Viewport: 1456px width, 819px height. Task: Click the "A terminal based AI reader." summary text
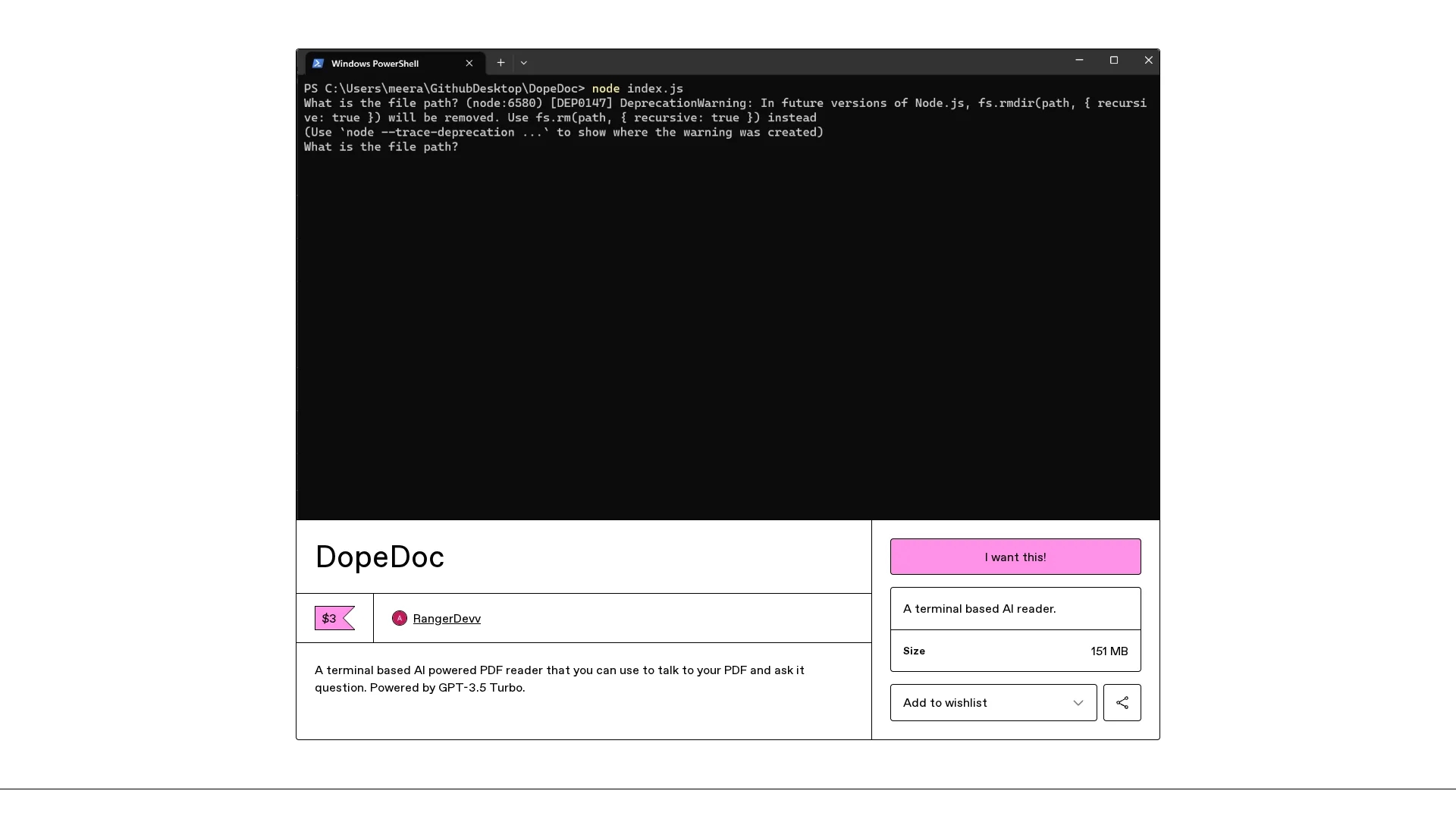(979, 608)
